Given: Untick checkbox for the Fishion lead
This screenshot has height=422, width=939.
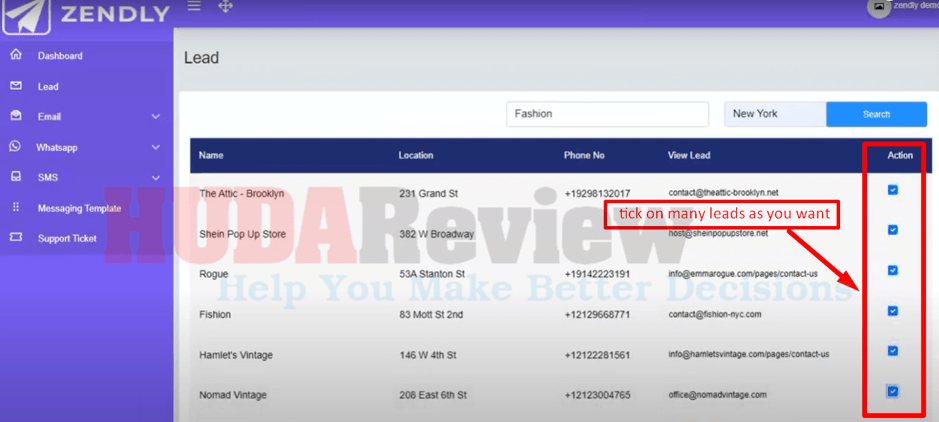Looking at the screenshot, I should pyautogui.click(x=892, y=311).
